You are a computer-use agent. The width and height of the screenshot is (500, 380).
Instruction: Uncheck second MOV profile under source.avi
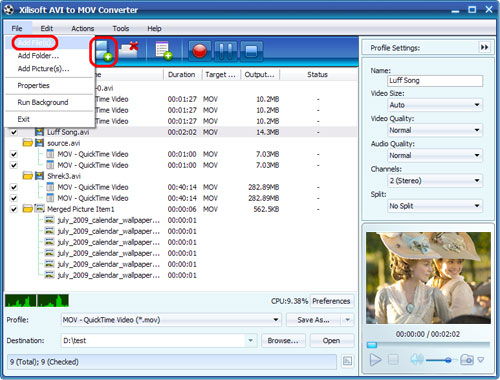click(x=14, y=165)
